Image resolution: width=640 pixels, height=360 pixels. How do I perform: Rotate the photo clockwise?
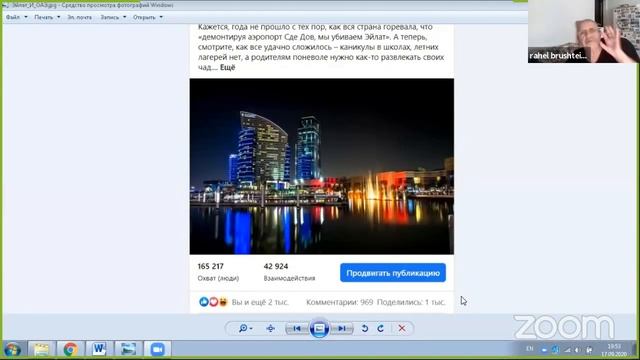pos(380,328)
